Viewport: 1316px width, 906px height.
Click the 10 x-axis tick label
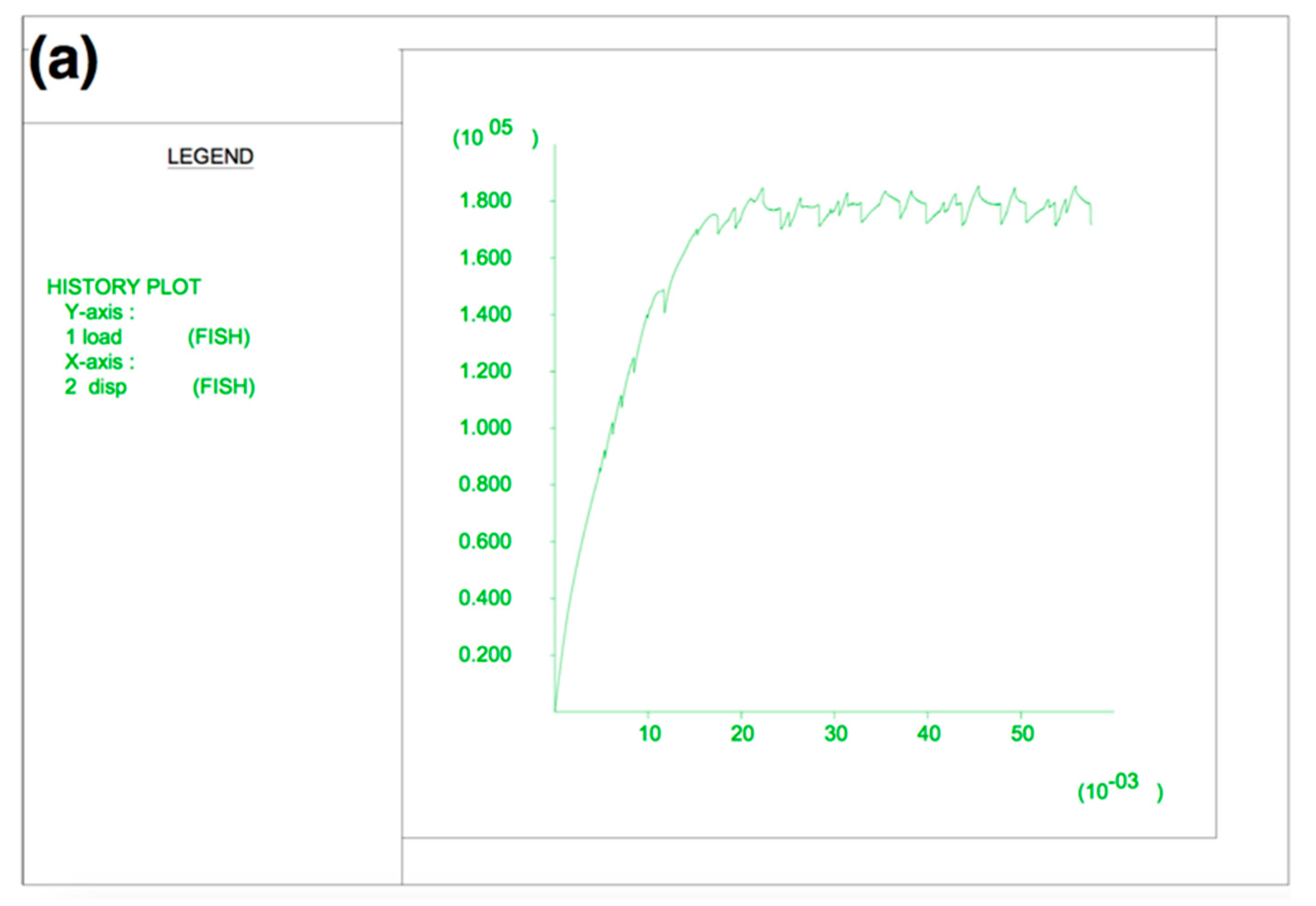coord(650,734)
